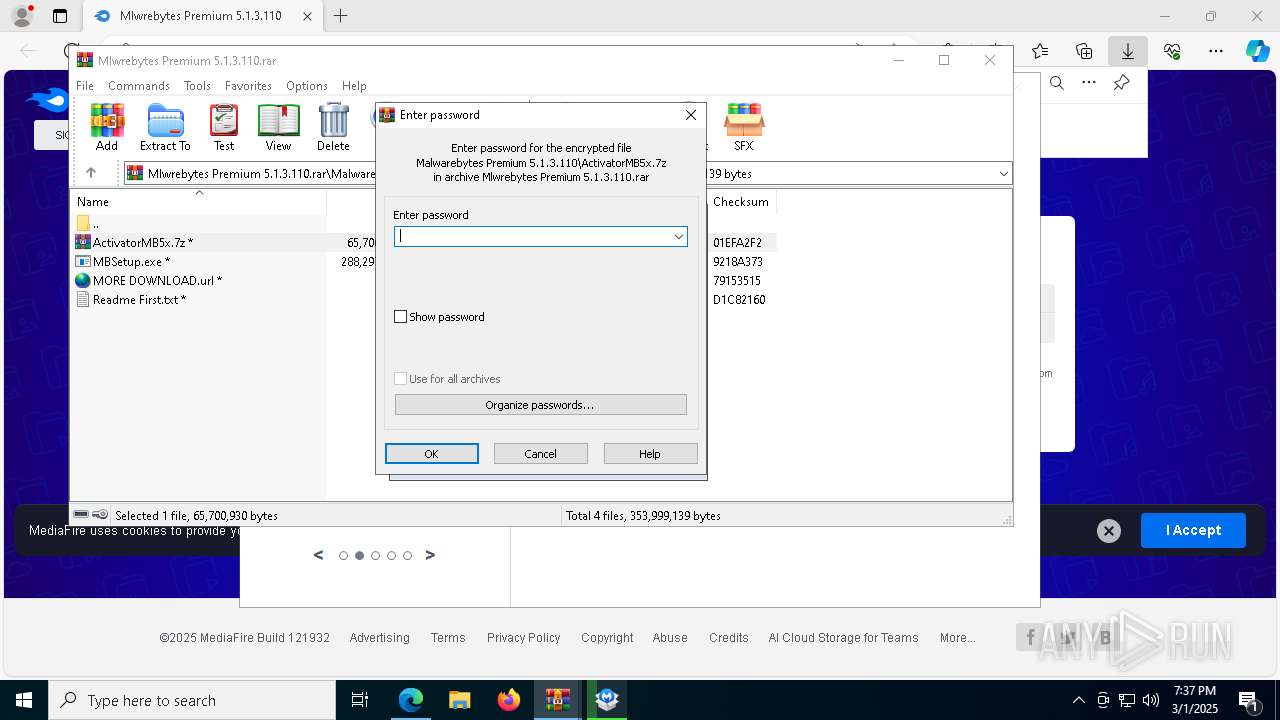Open Edge Browser essentials heart icon

point(1172,51)
